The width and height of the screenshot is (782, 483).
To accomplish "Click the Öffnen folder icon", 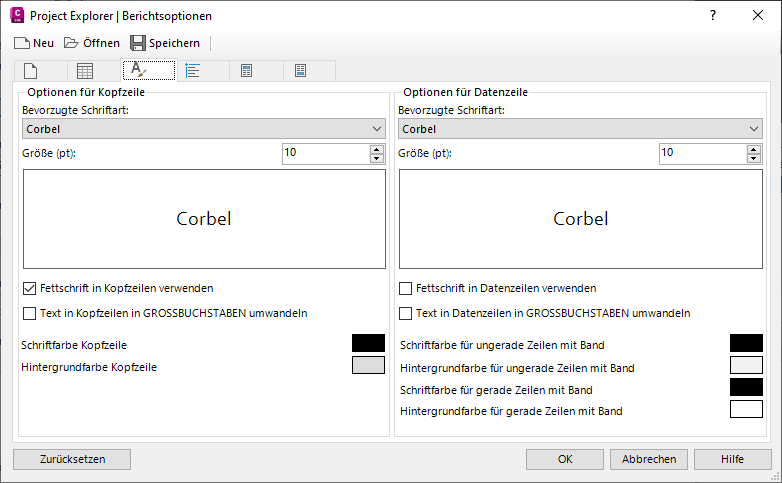I will [71, 43].
